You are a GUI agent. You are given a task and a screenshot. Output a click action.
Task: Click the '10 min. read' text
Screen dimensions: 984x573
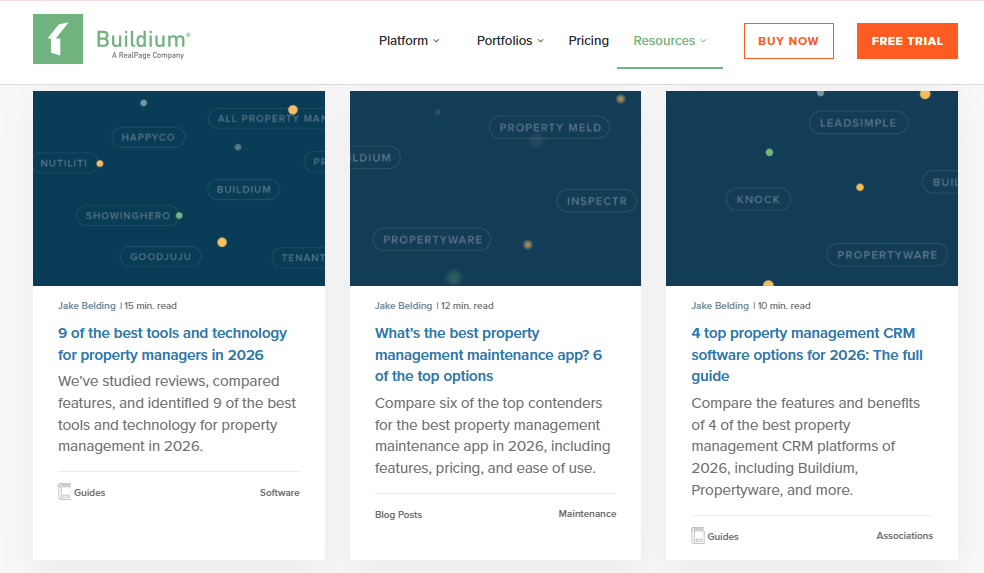click(784, 306)
